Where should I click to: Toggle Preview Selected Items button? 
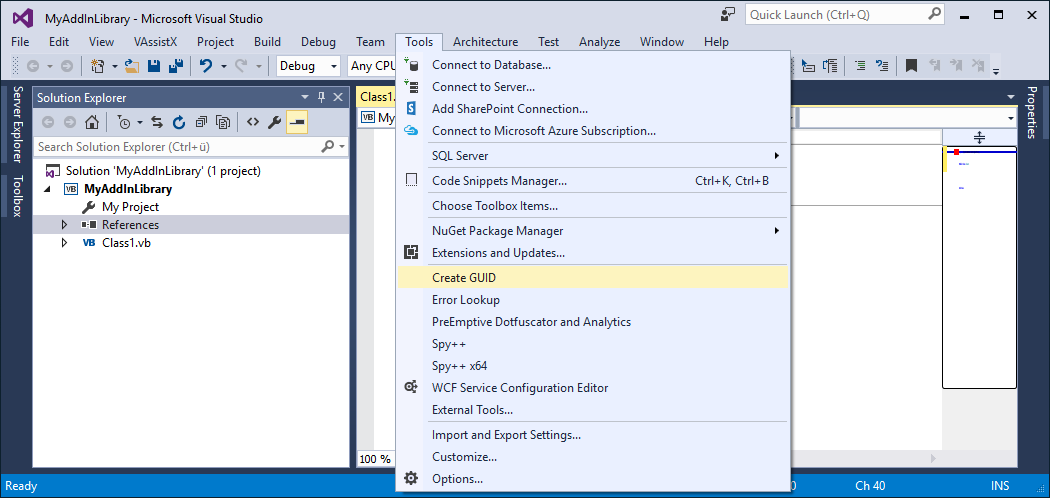tap(296, 122)
